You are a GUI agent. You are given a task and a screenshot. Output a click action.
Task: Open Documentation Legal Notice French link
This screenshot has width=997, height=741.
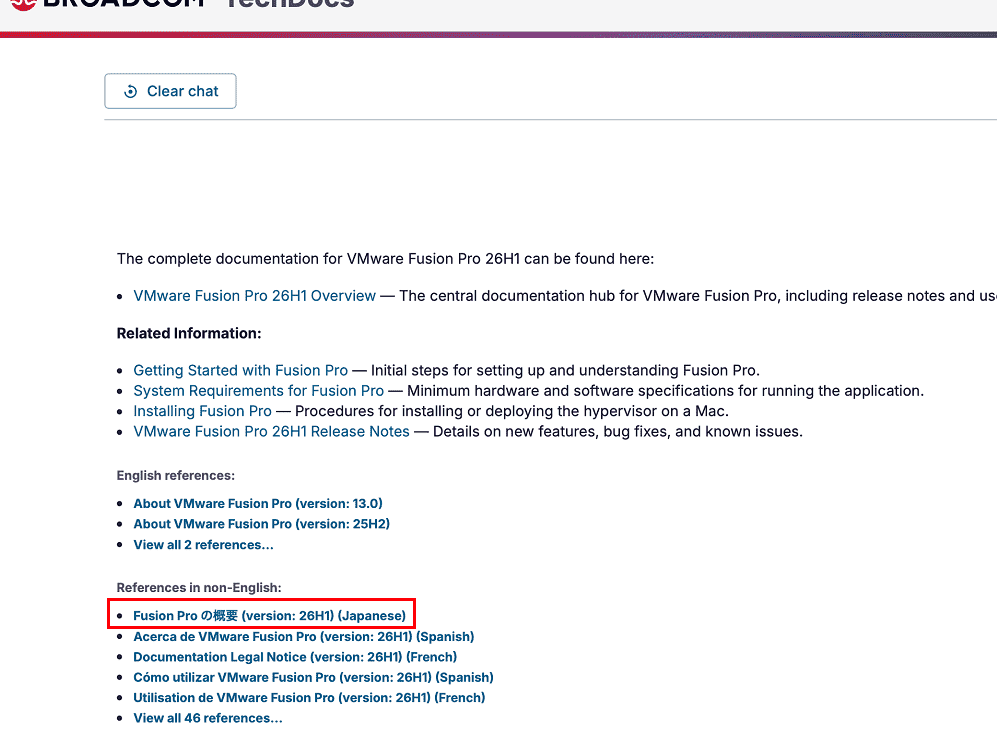coord(295,657)
